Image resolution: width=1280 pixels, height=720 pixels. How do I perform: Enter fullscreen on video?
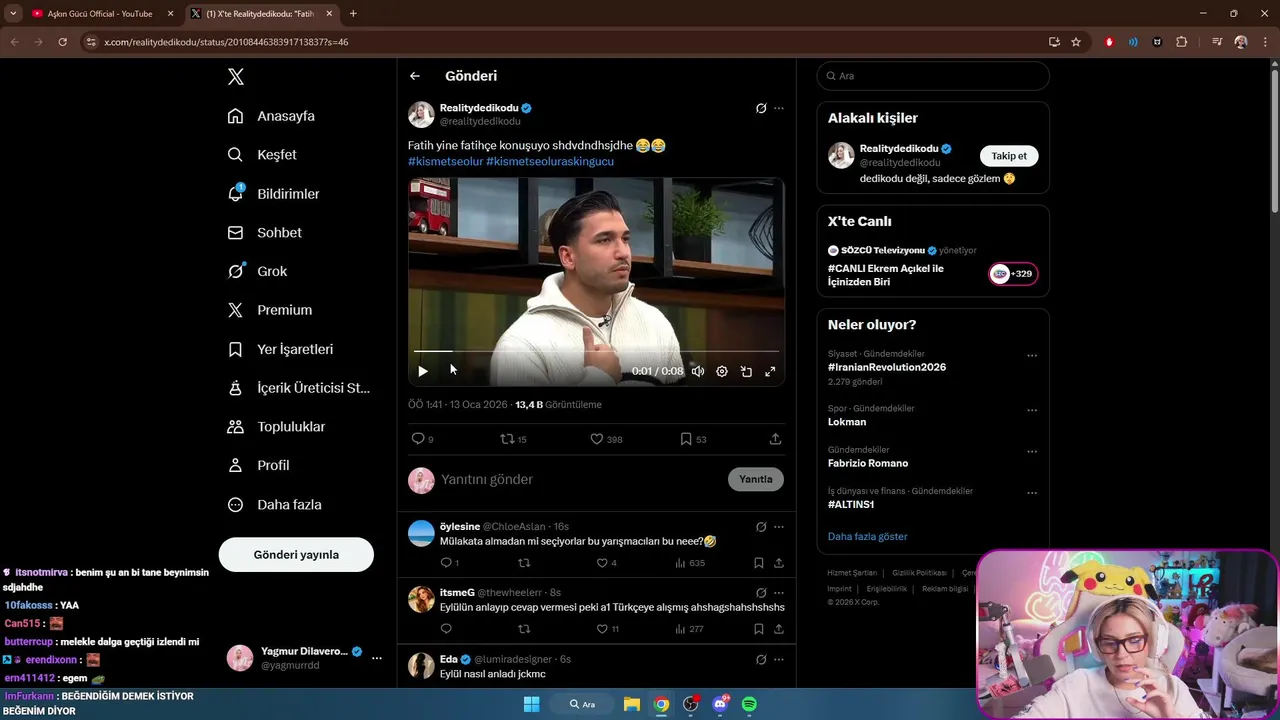770,371
